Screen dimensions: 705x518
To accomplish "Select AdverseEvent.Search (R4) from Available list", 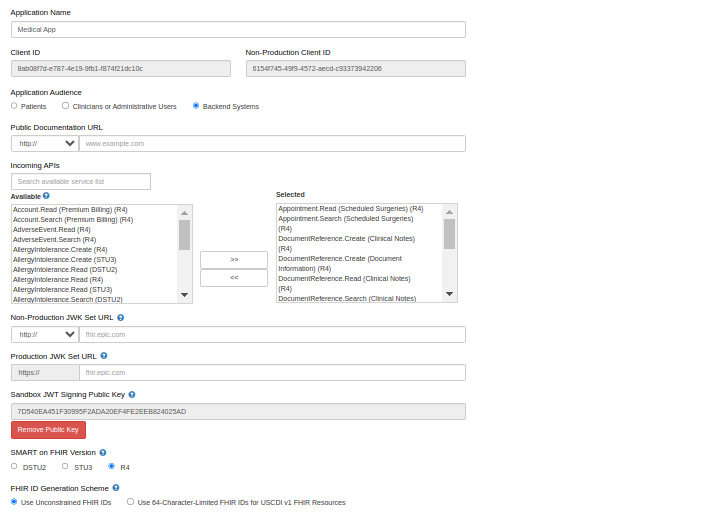I will click(x=54, y=239).
